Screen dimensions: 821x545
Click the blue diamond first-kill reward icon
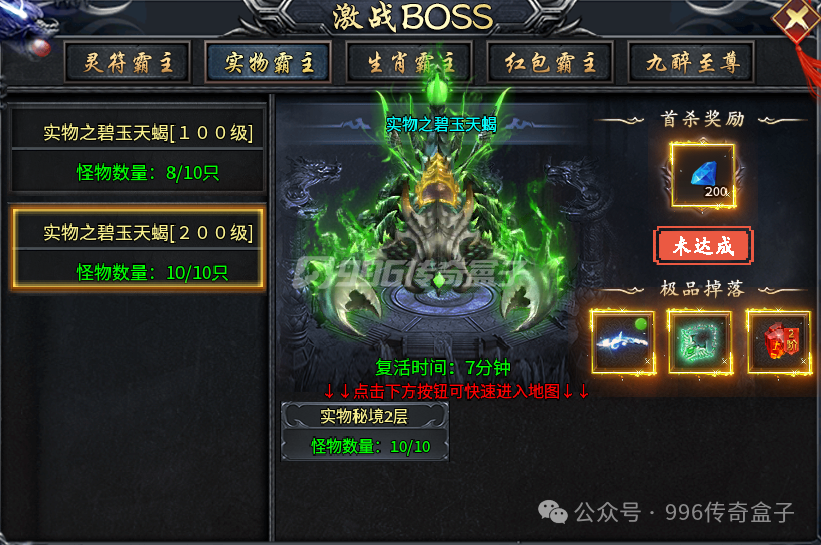click(703, 175)
